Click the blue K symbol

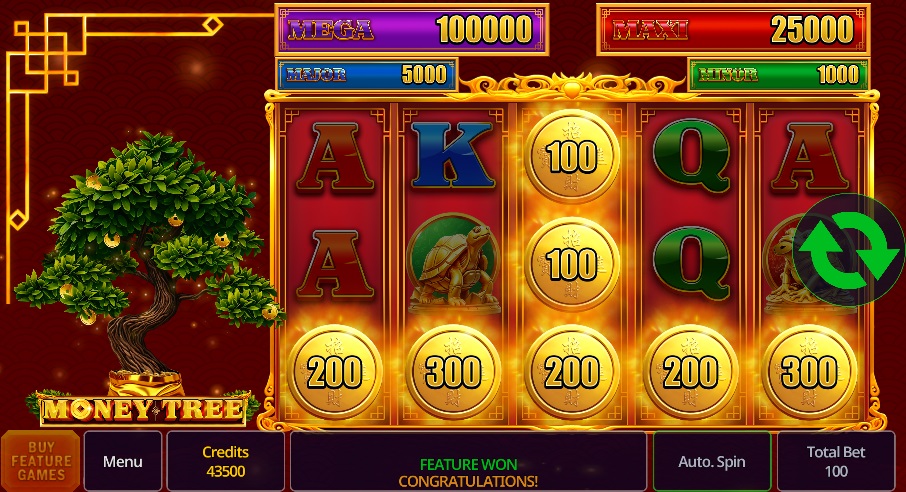point(452,156)
